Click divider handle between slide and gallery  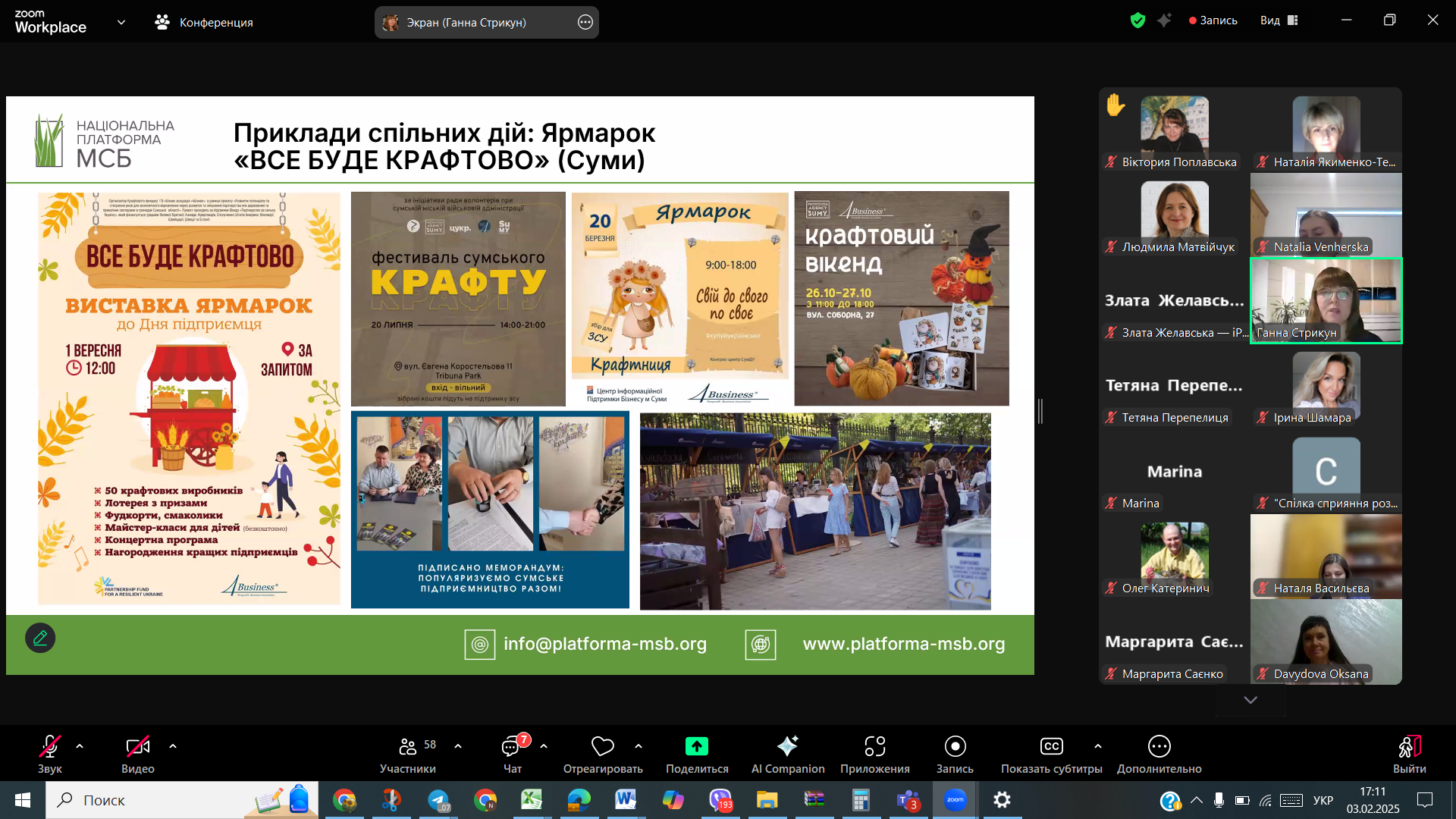(x=1040, y=411)
